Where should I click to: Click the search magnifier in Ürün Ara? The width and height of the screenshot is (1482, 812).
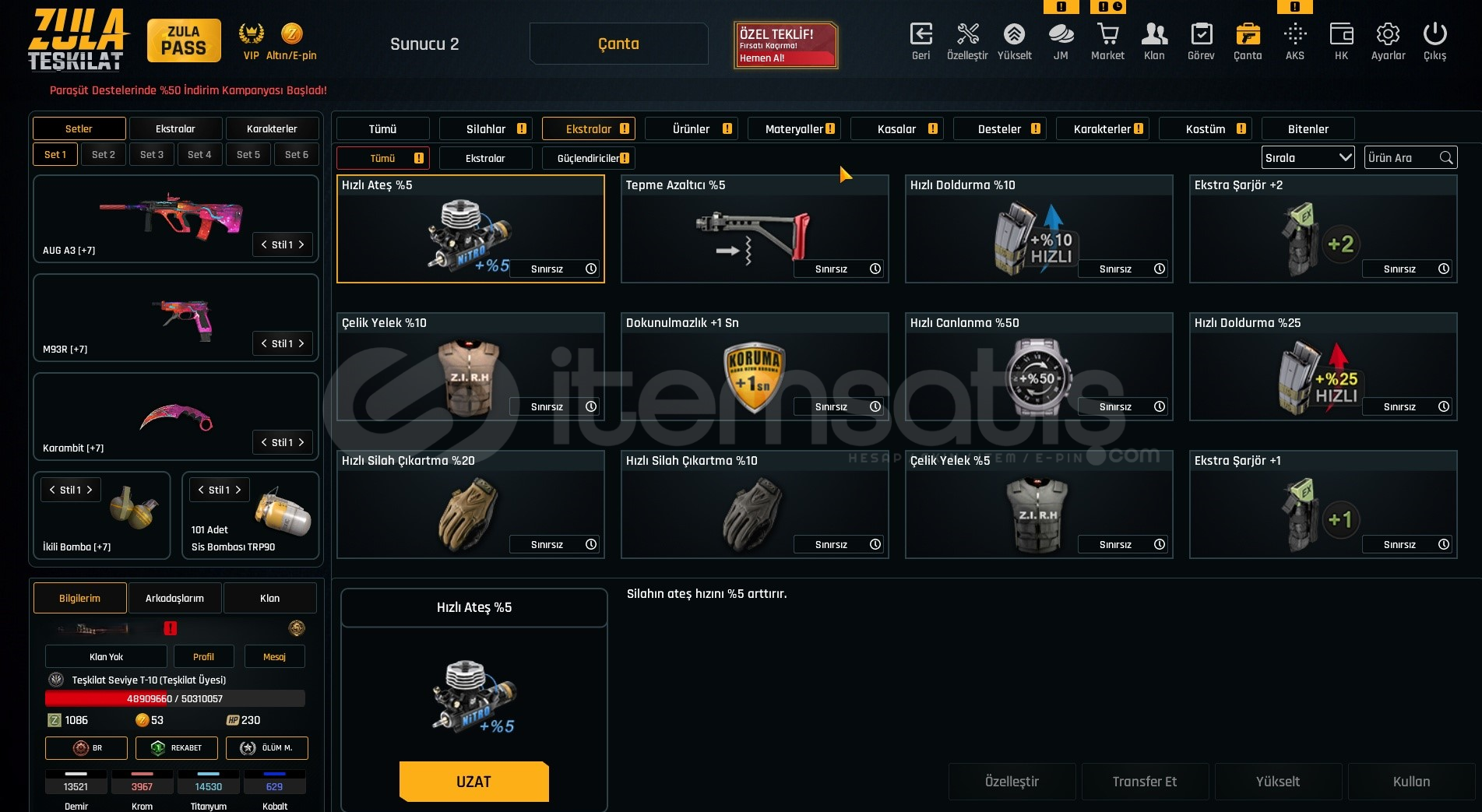[1445, 158]
